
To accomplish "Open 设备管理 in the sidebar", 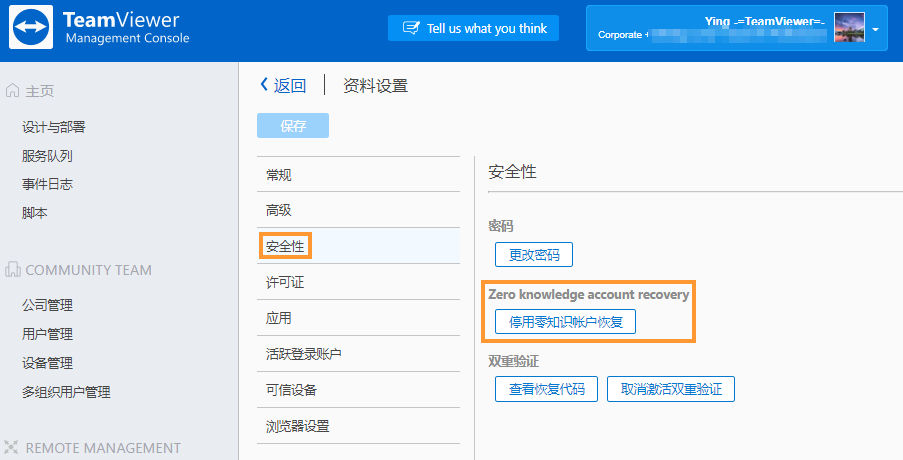I will [47, 363].
